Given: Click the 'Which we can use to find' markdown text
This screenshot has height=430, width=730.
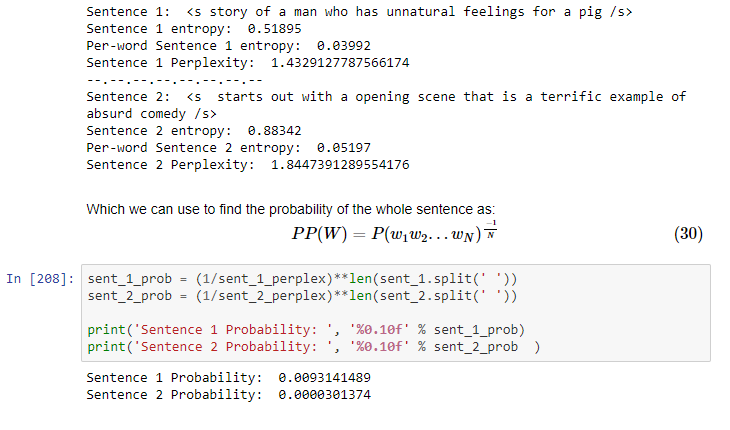Looking at the screenshot, I should point(291,209).
